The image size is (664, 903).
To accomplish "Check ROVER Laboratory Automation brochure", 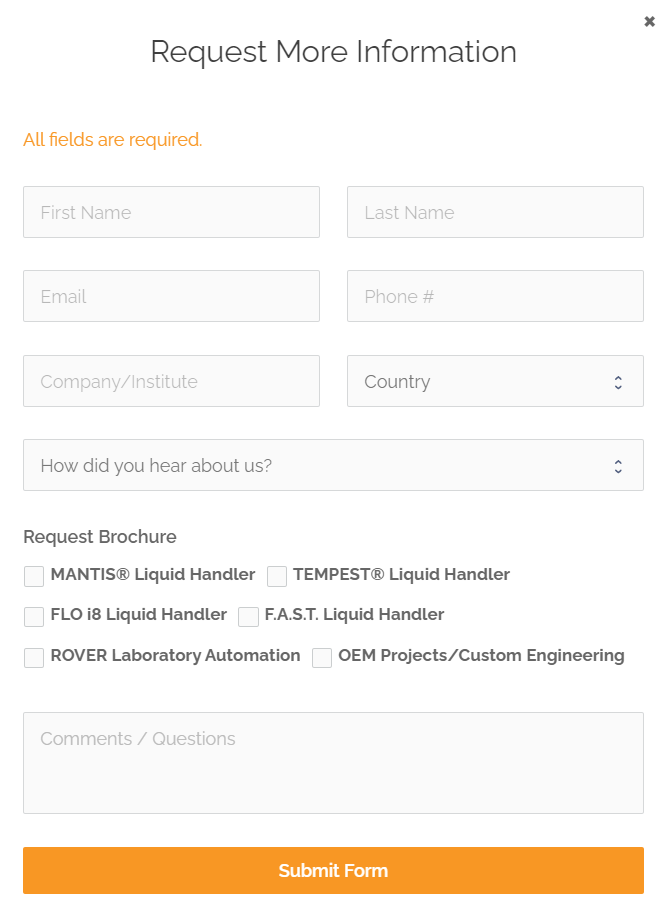I will [x=34, y=658].
